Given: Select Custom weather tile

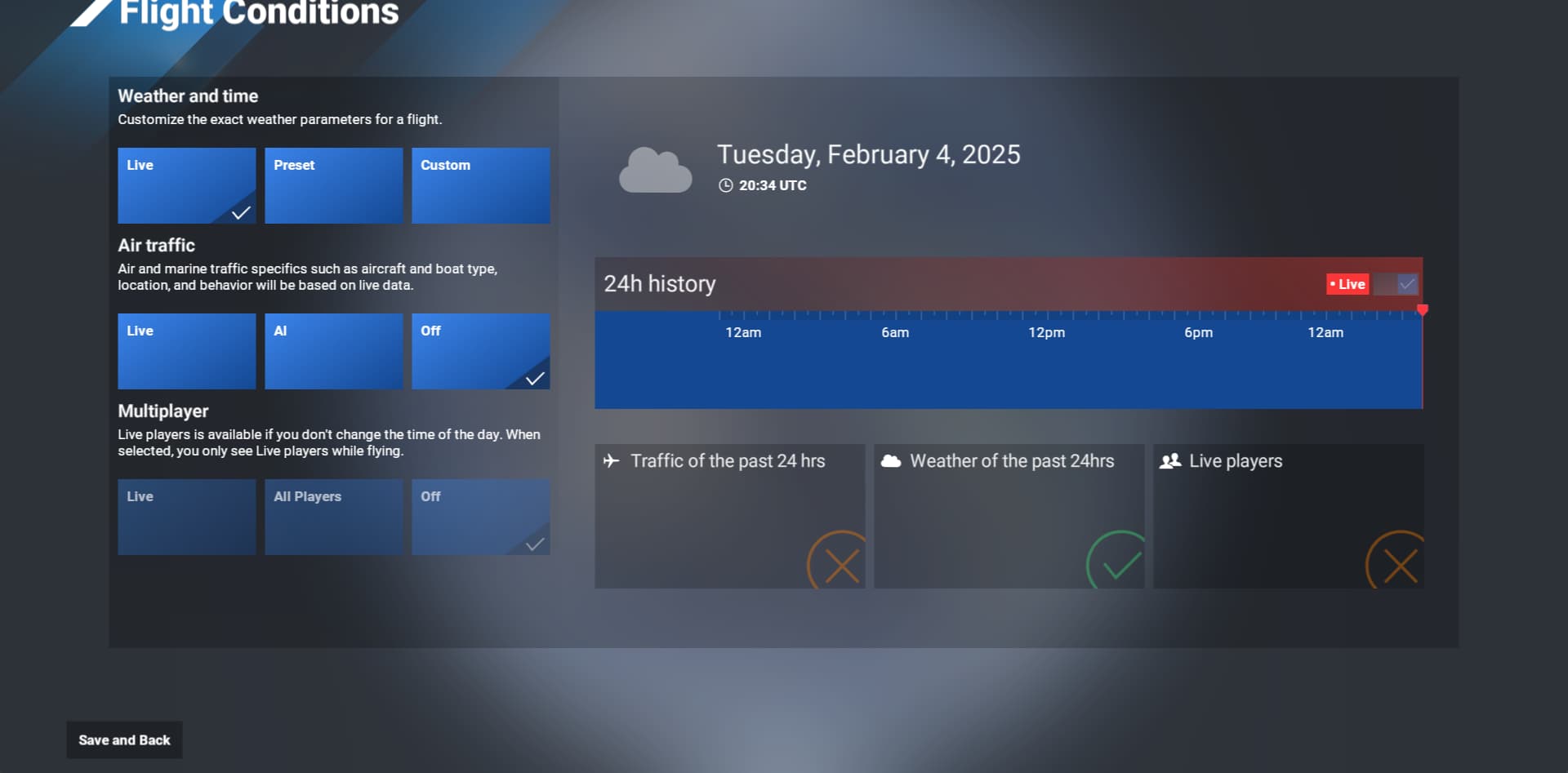Looking at the screenshot, I should (x=480, y=185).
